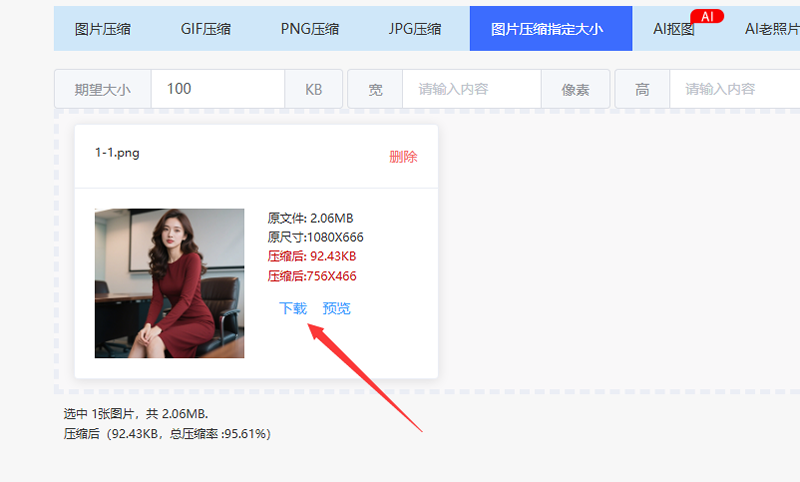Click the woman in red dress thumbnail
This screenshot has width=800, height=482.
169,283
